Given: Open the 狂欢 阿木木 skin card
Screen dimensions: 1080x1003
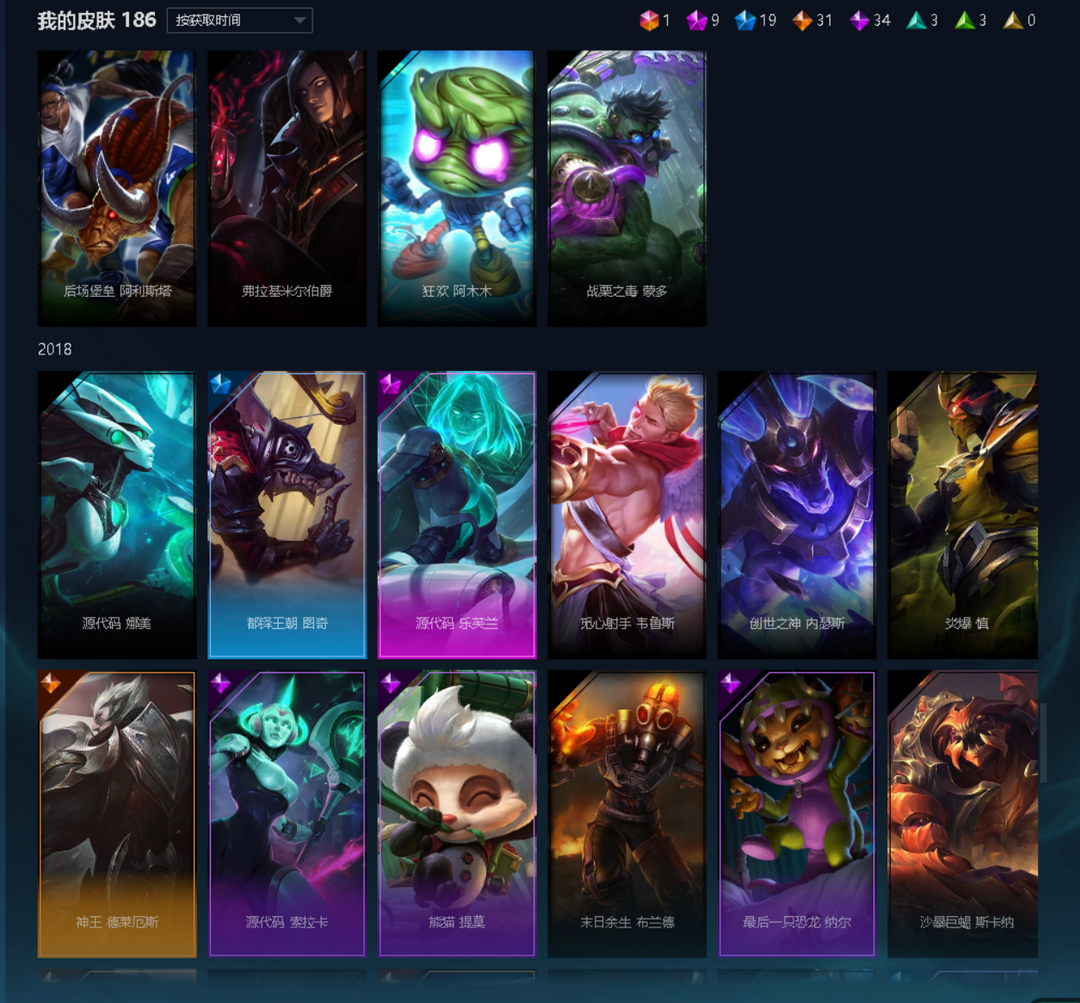Looking at the screenshot, I should coord(457,187).
